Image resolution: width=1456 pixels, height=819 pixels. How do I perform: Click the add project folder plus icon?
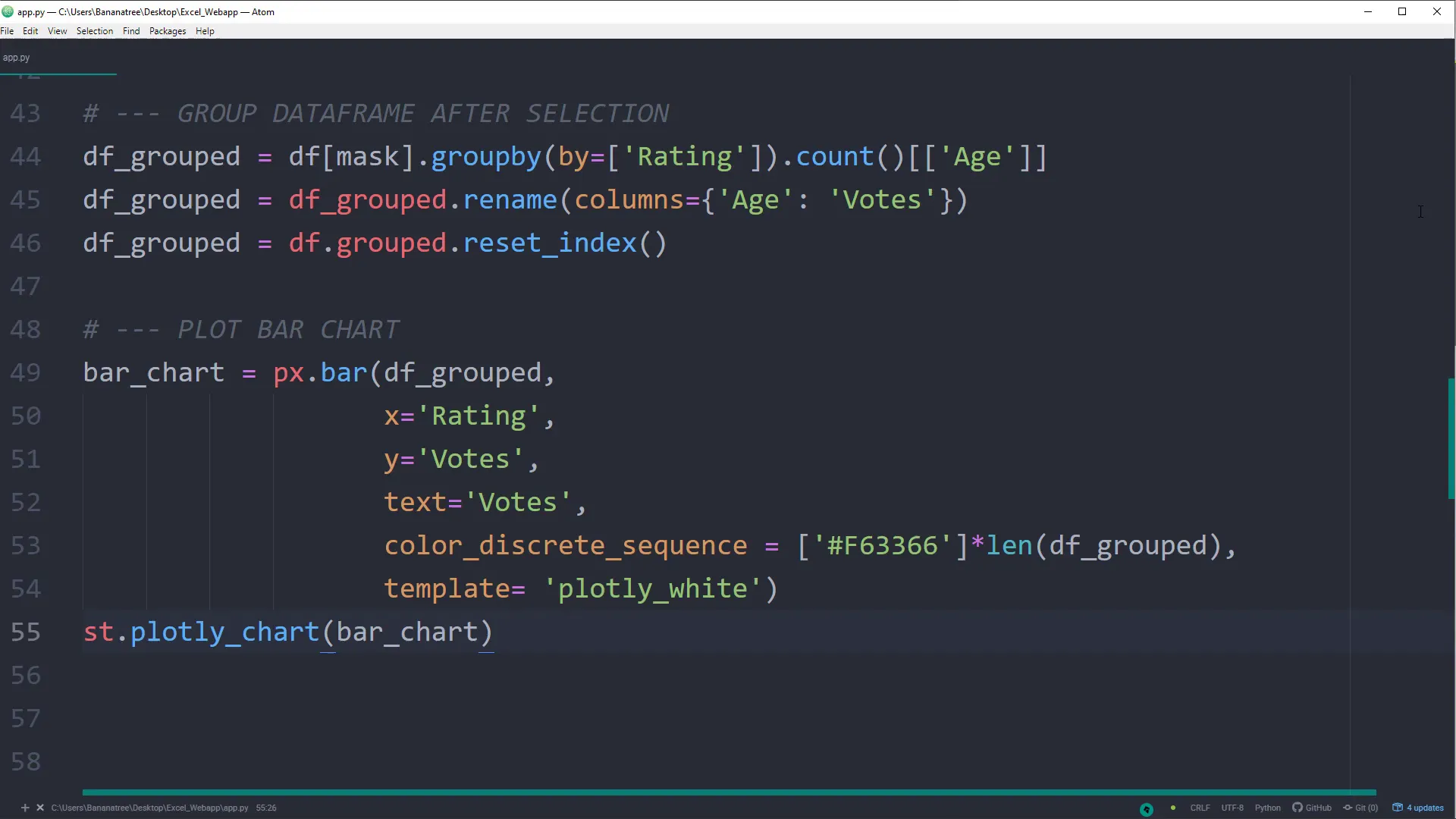(25, 808)
